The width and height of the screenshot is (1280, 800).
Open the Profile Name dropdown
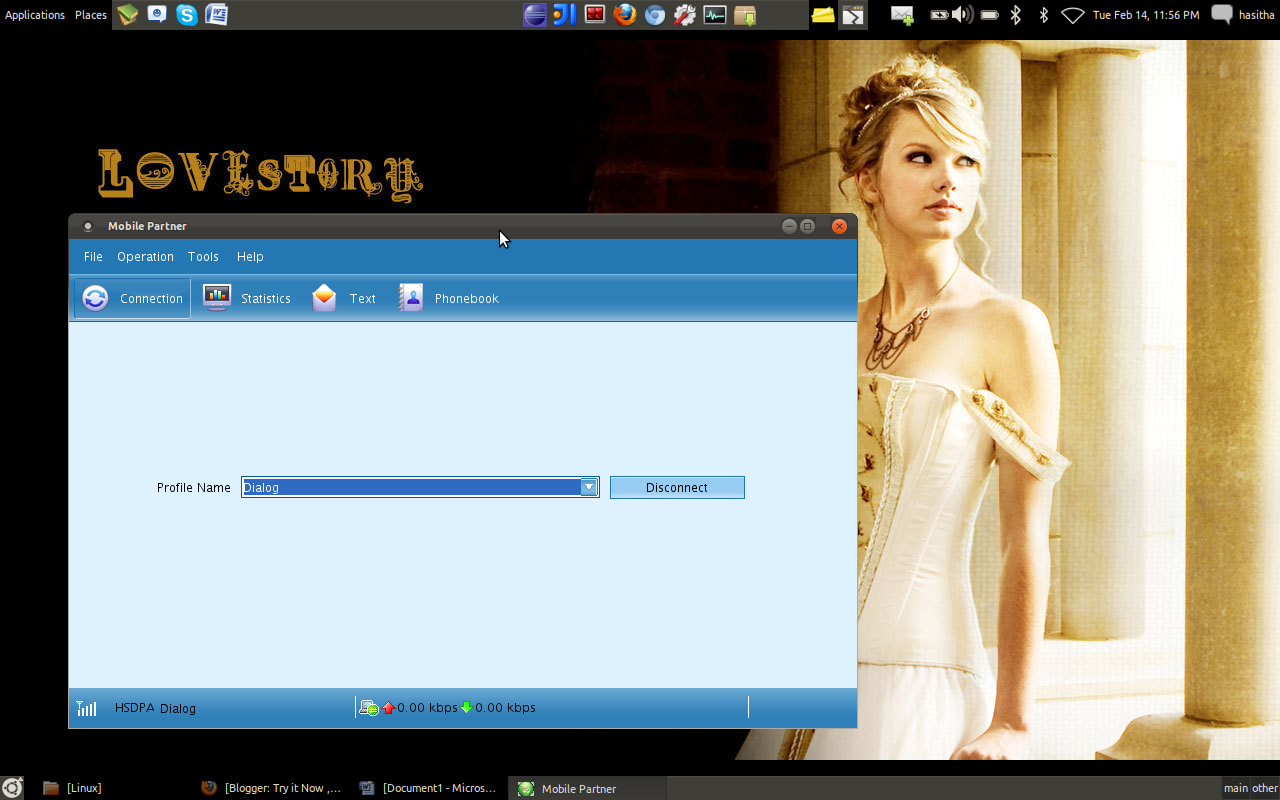pos(589,487)
